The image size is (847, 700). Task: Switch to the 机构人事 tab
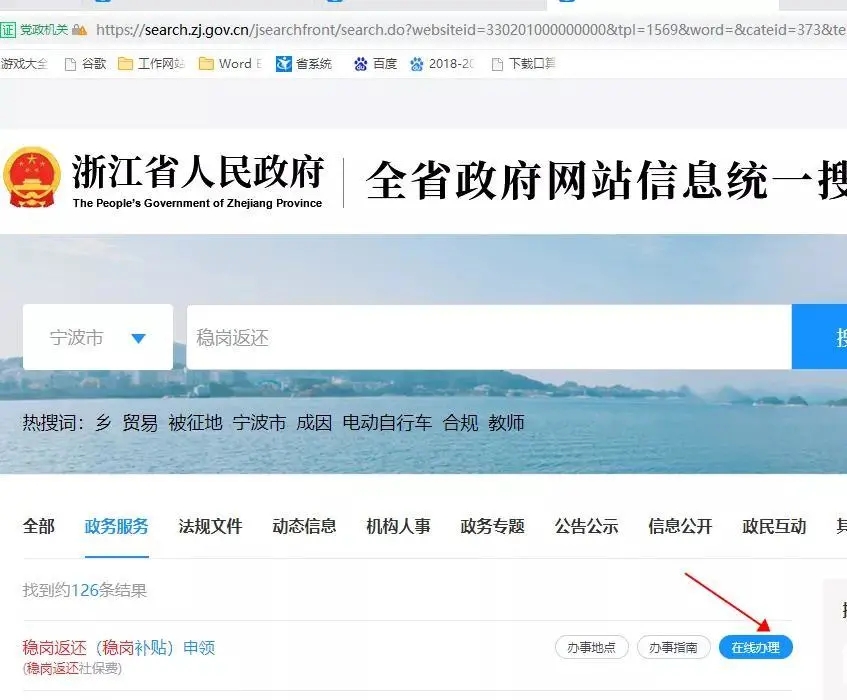[399, 526]
